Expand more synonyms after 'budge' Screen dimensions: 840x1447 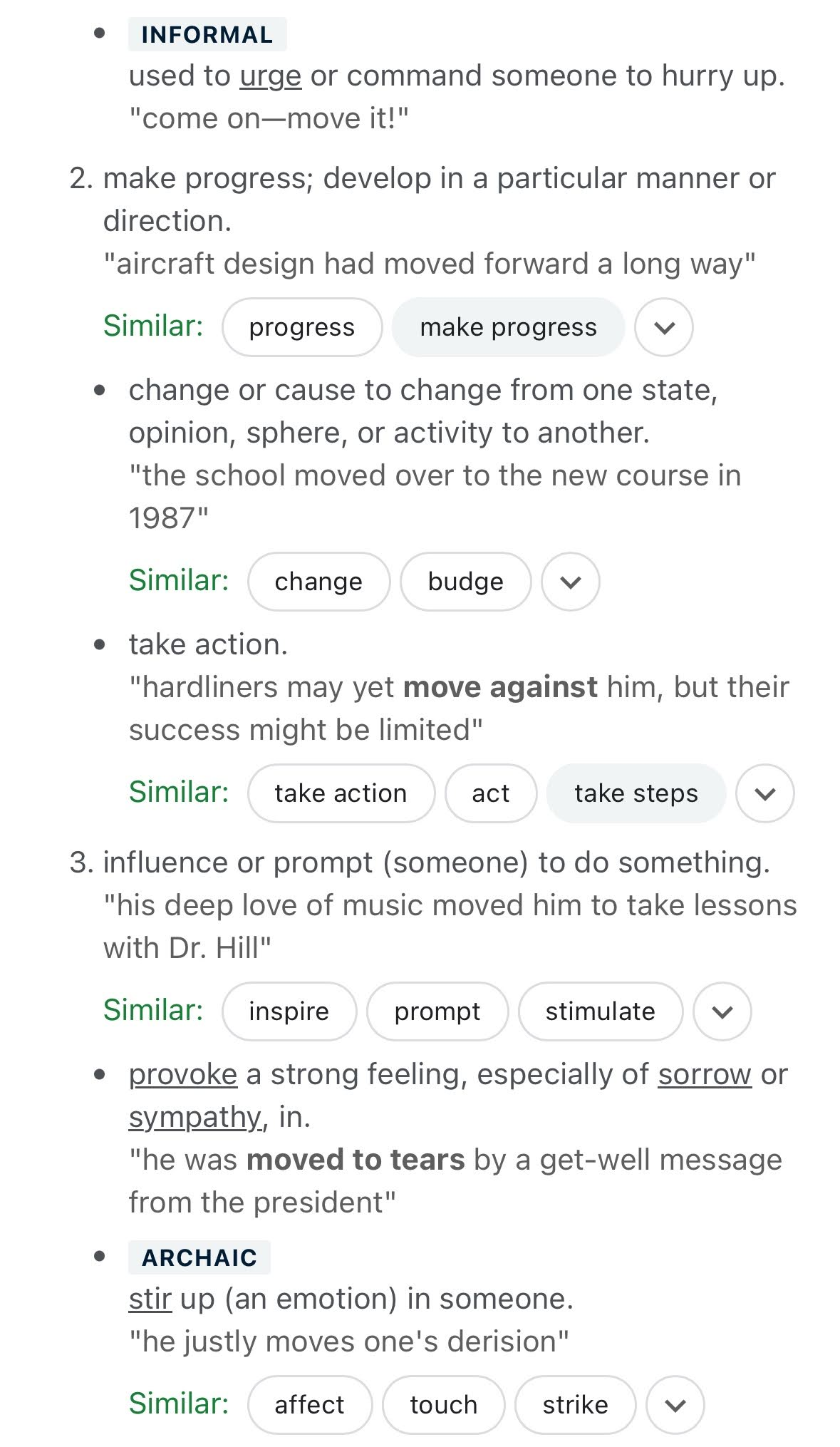tap(570, 582)
